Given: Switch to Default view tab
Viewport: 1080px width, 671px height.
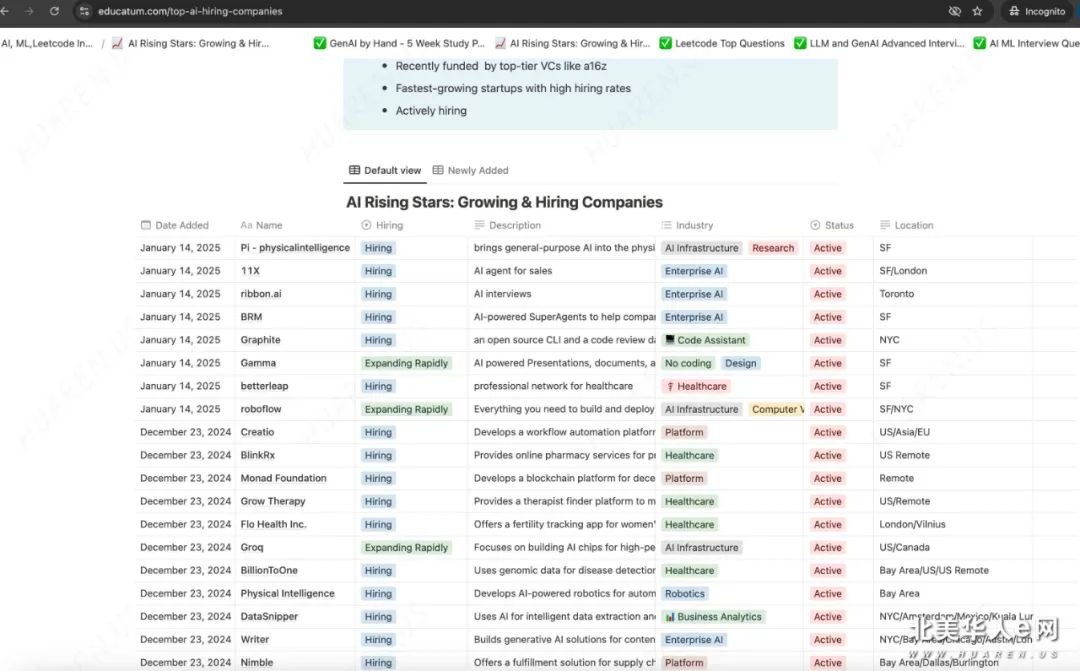Looking at the screenshot, I should coord(385,170).
